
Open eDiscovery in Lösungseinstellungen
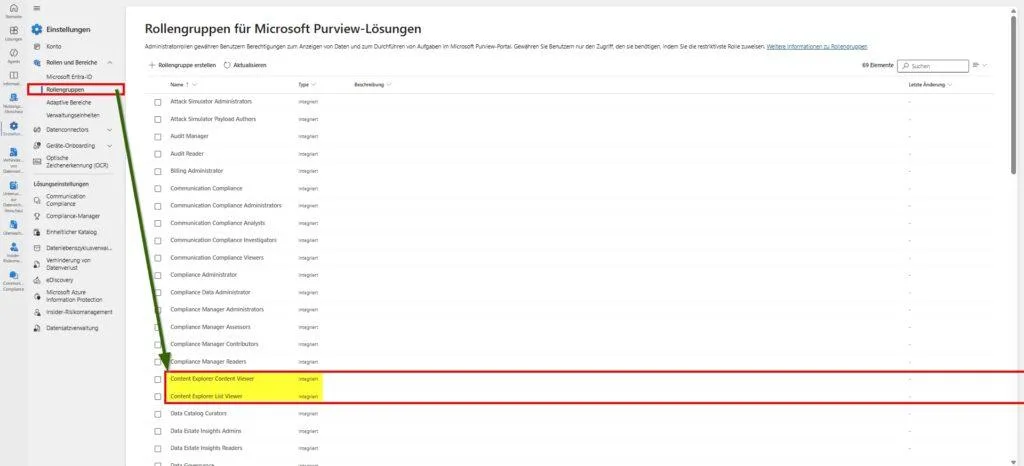[60, 281]
